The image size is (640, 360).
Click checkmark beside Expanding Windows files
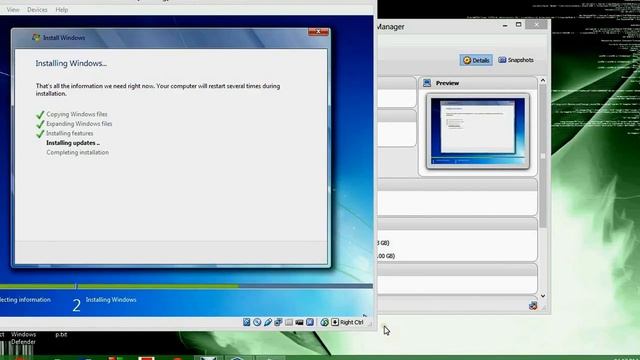[x=40, y=124]
